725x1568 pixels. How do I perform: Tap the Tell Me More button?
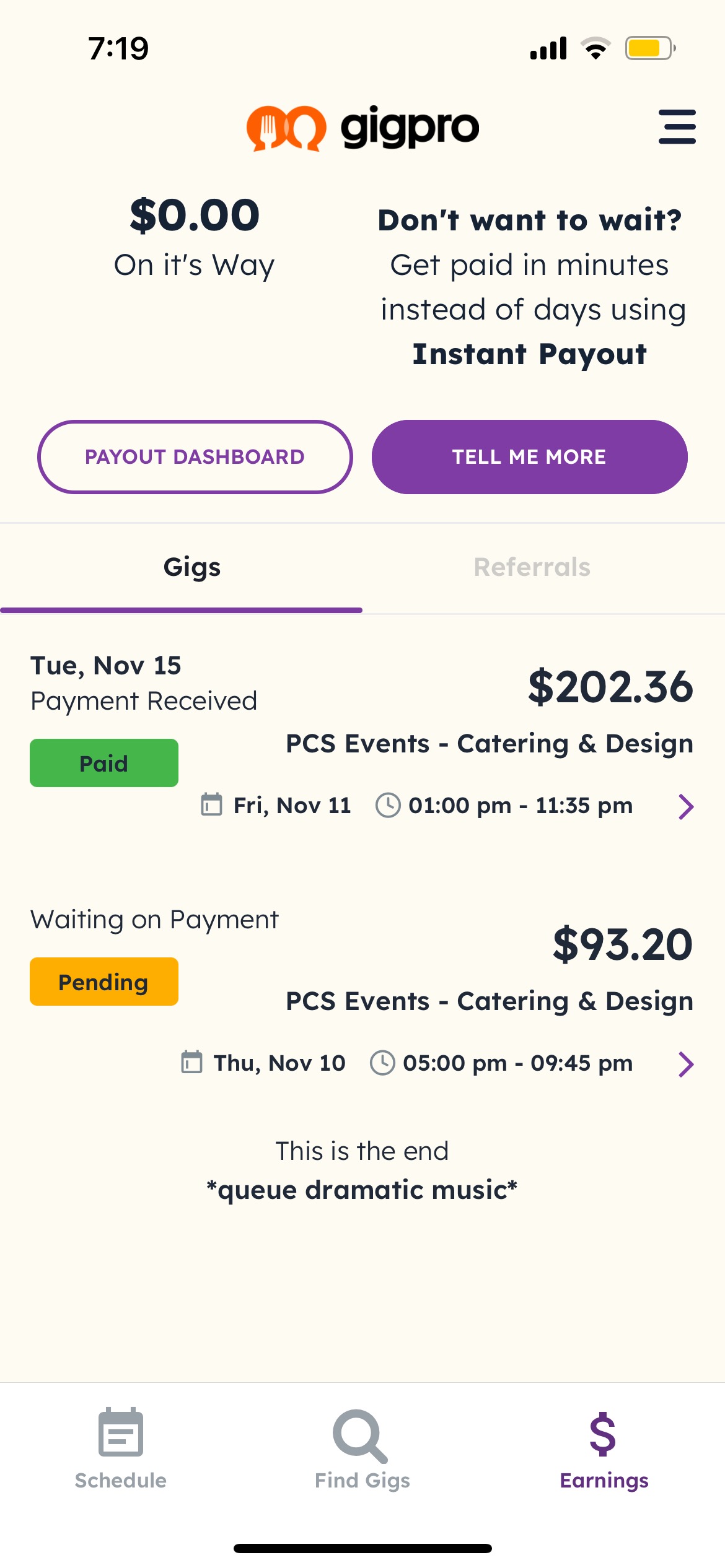pyautogui.click(x=530, y=457)
